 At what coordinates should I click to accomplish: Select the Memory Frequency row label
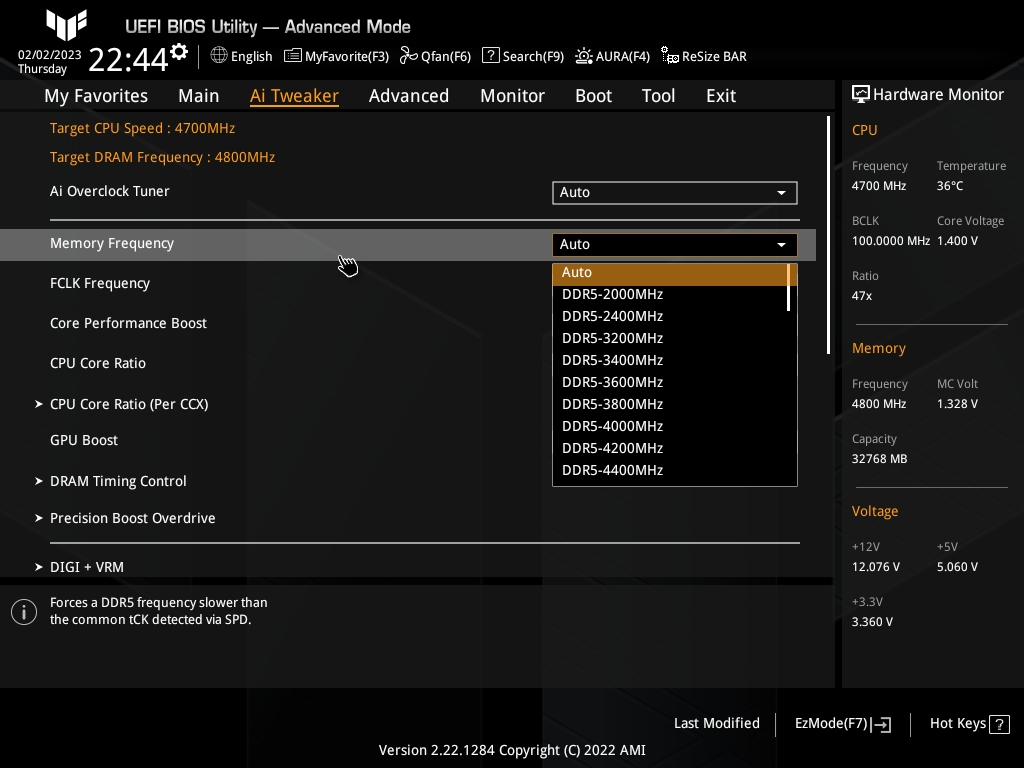click(x=112, y=244)
